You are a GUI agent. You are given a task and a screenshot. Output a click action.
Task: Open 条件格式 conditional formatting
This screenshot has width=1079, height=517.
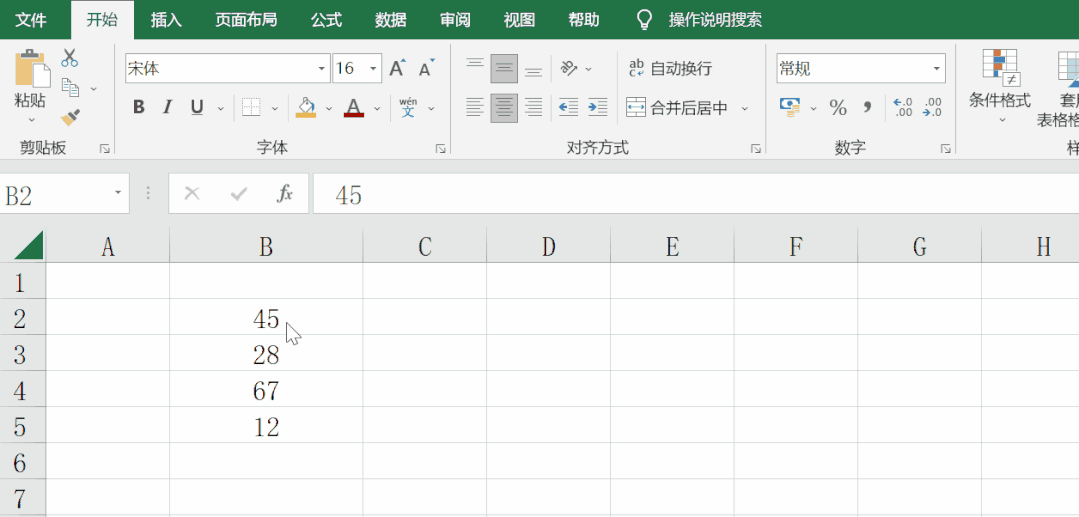pyautogui.click(x=1001, y=87)
